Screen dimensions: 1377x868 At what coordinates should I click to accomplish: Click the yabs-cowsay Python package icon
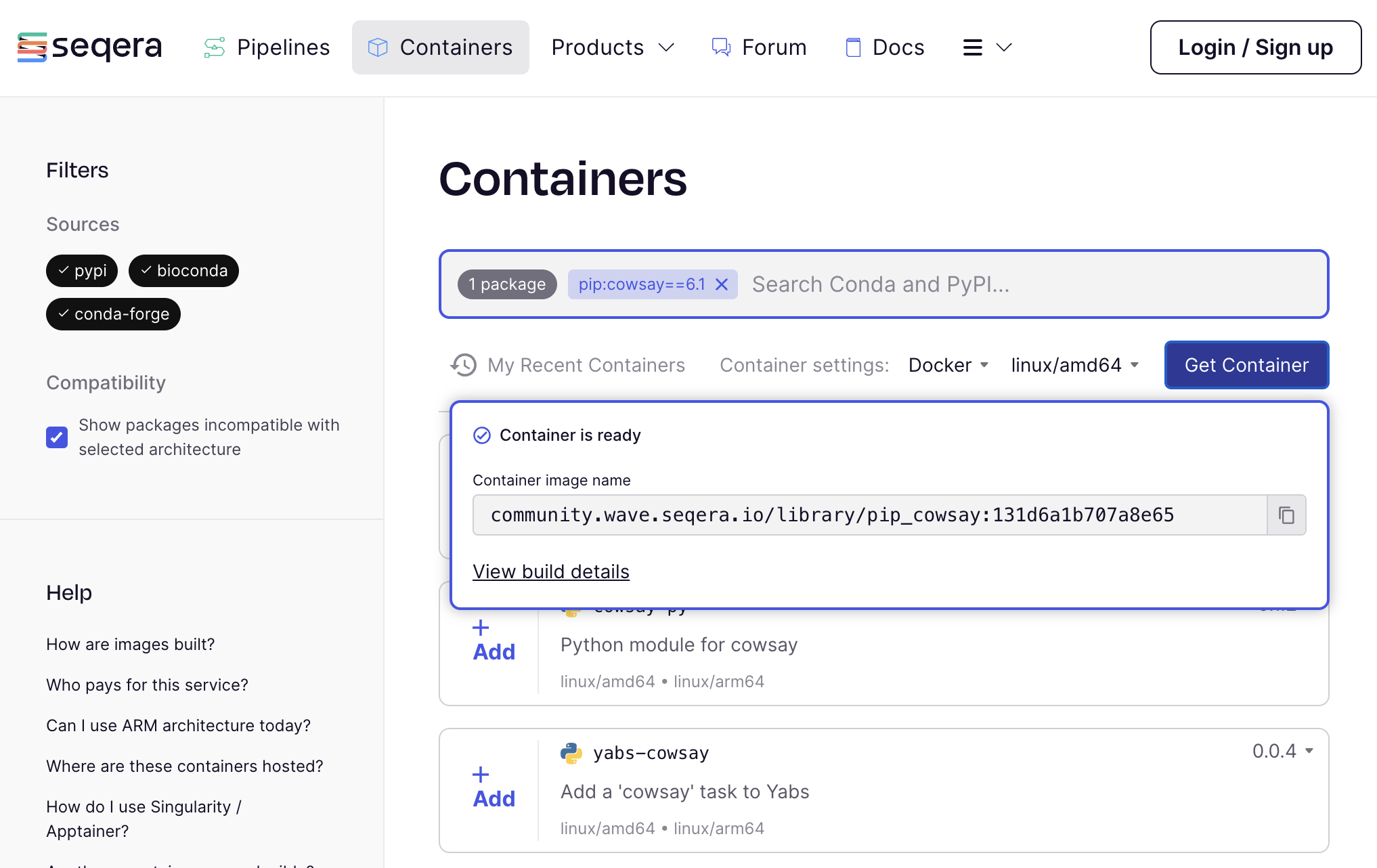coord(571,752)
